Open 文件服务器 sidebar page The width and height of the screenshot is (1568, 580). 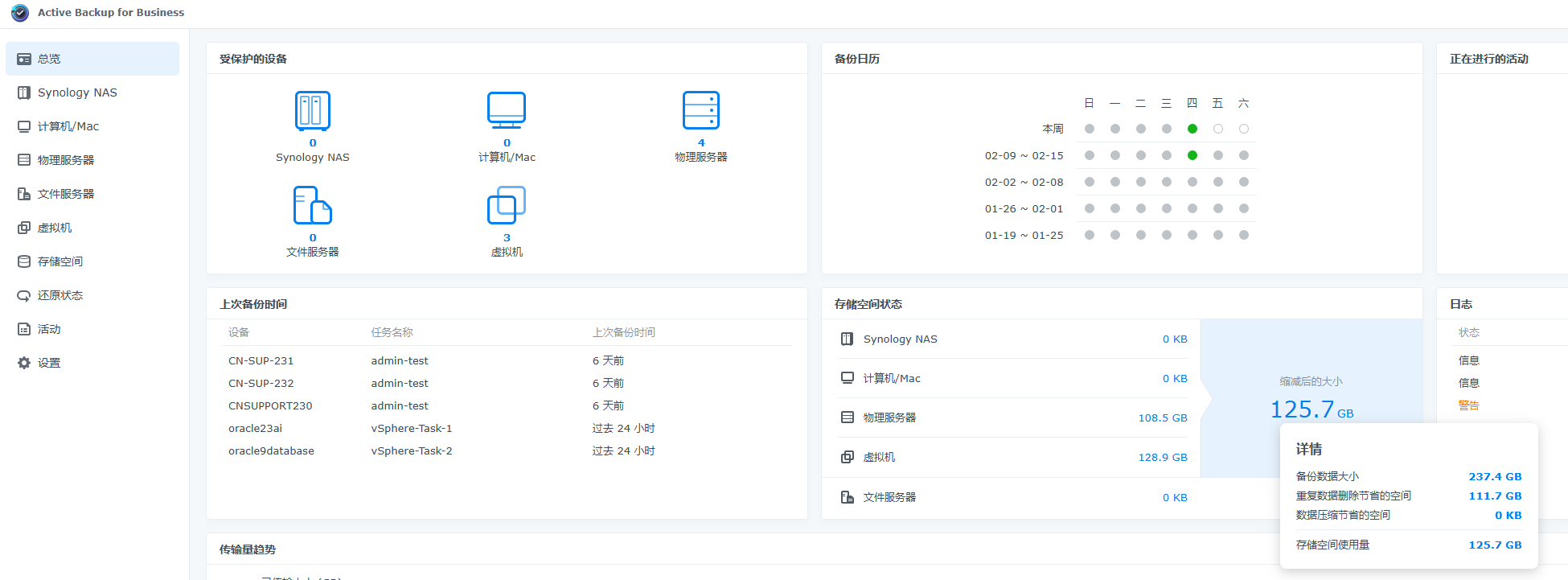coord(92,194)
